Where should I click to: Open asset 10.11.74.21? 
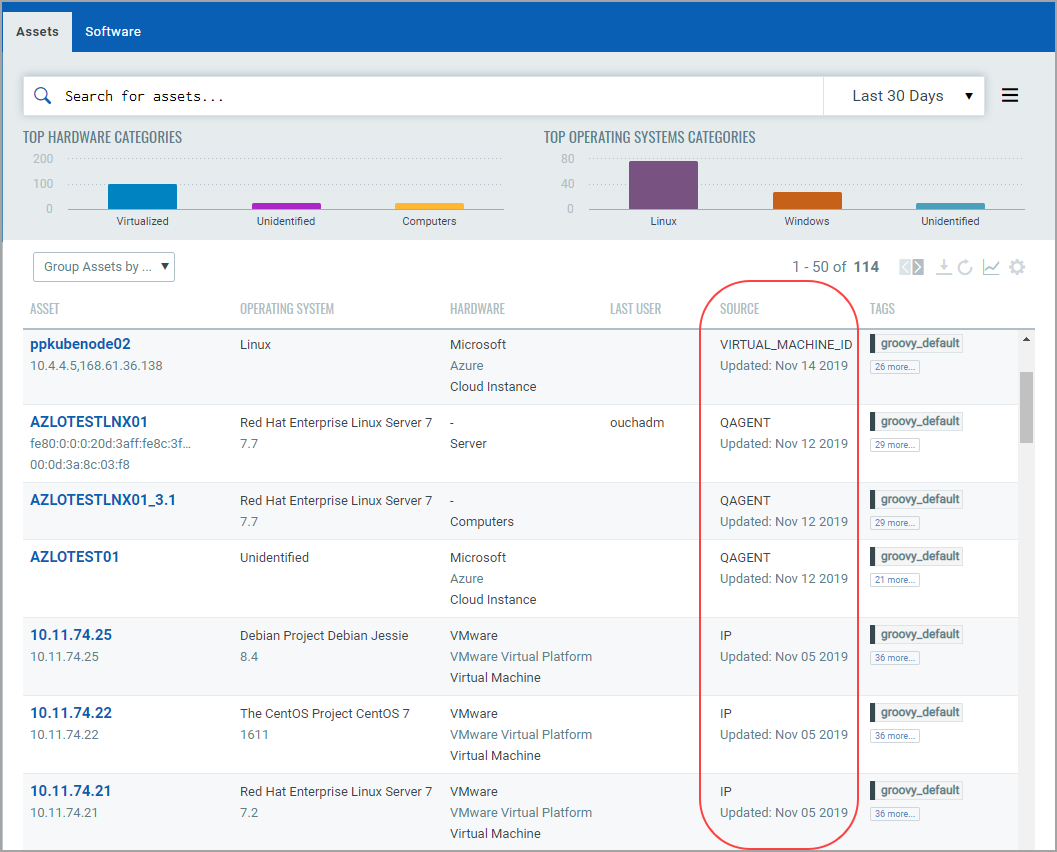point(71,791)
